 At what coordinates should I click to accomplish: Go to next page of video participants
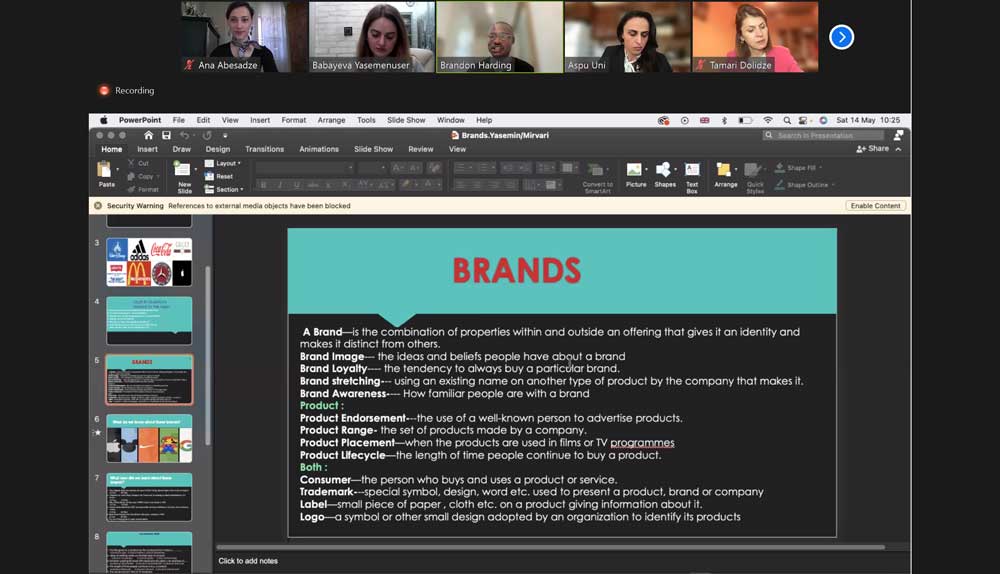[841, 37]
